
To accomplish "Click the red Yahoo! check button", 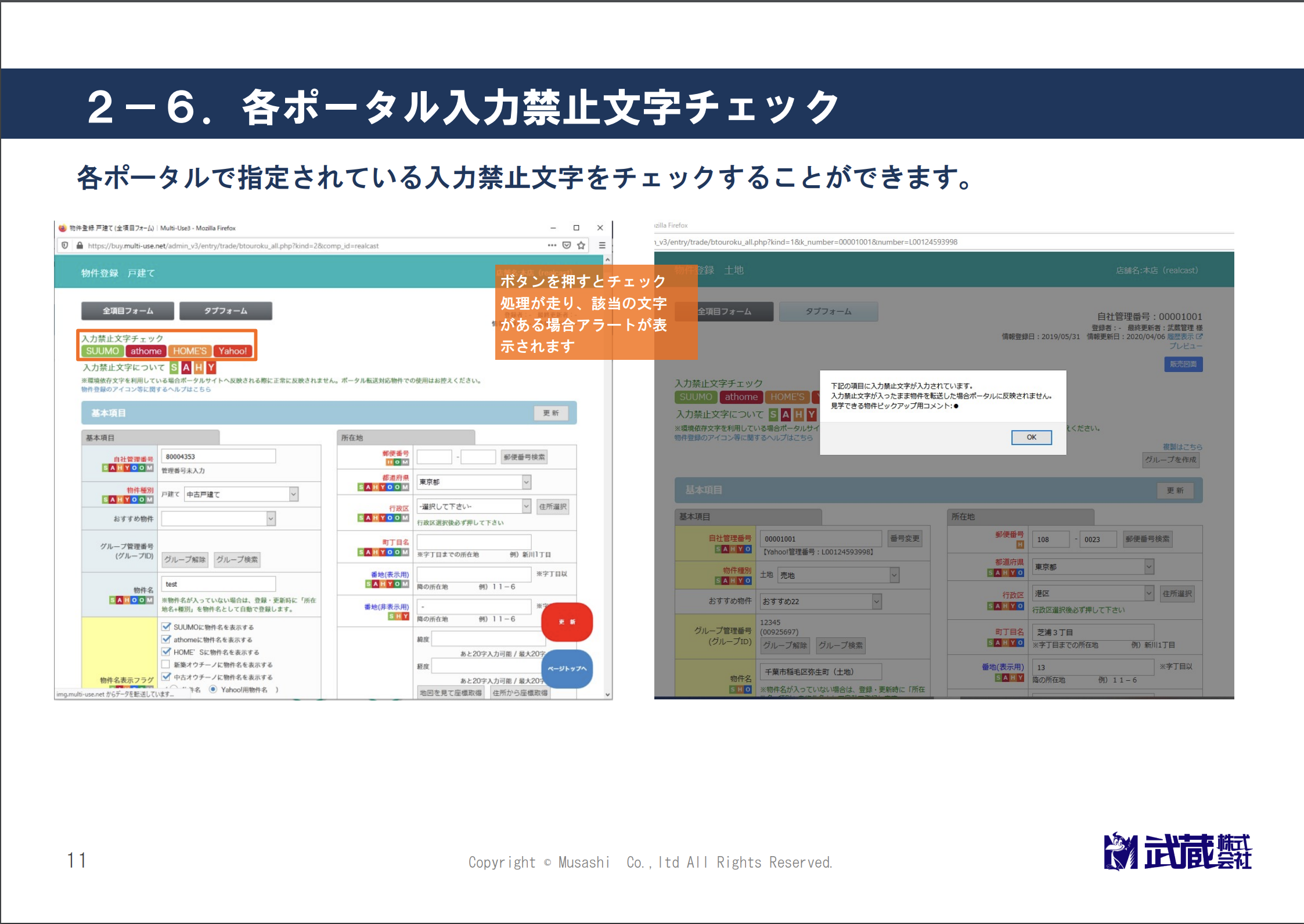I will [233, 351].
